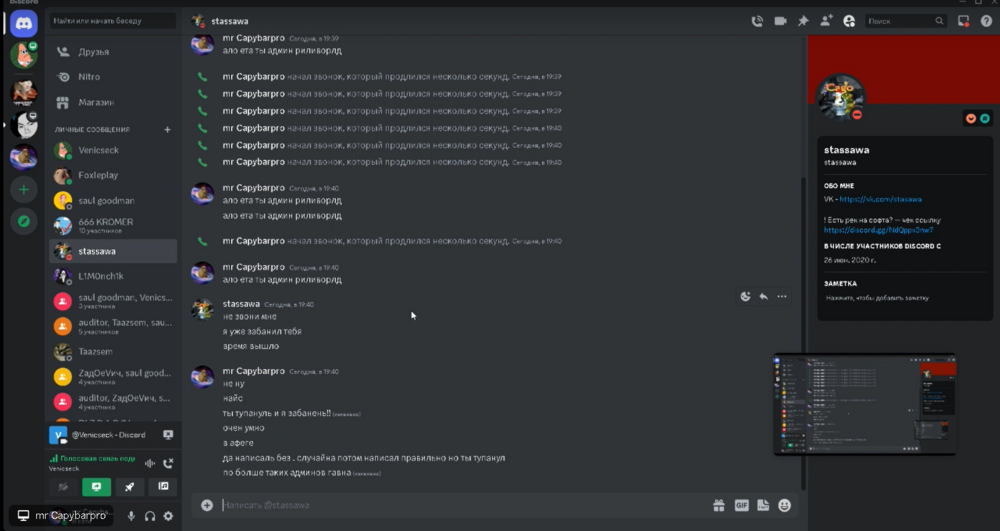Image resolution: width=1000 pixels, height=531 pixels.
Task: Stop the @Venicseck screen stream
Action: [168, 435]
